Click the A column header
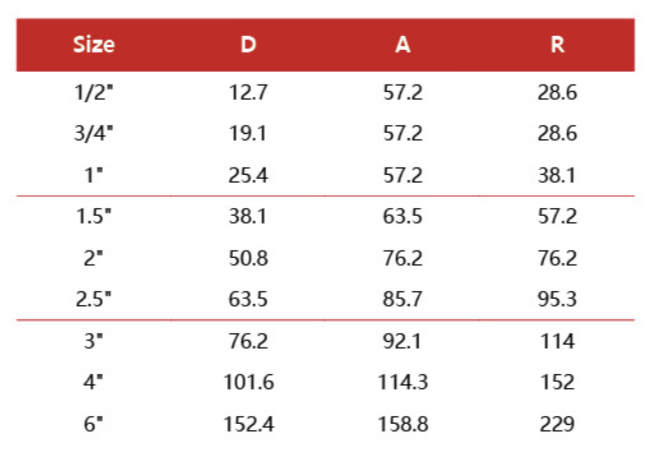The image size is (658, 459). click(x=403, y=45)
